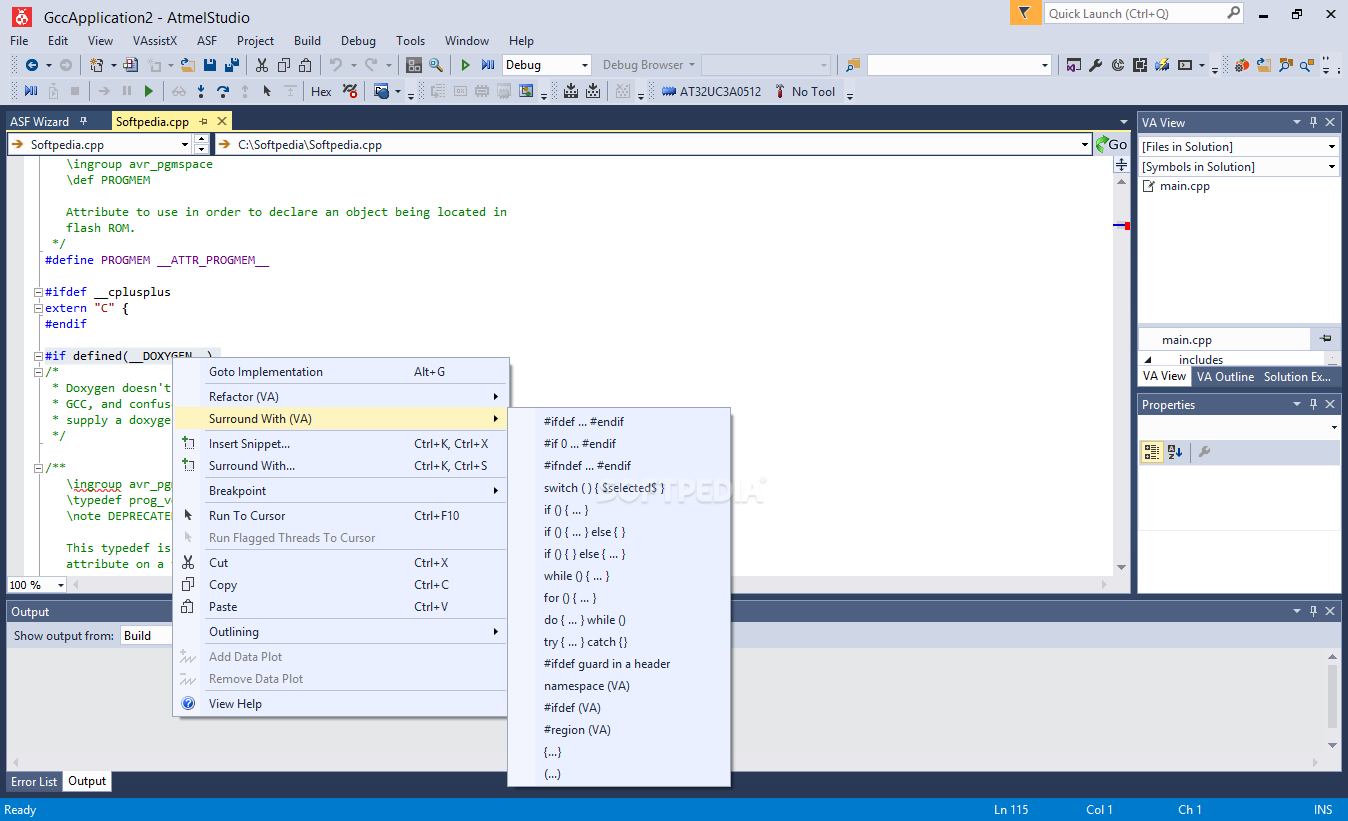Click Start Debugging and Break icon beside Debug

pyautogui.click(x=487, y=65)
